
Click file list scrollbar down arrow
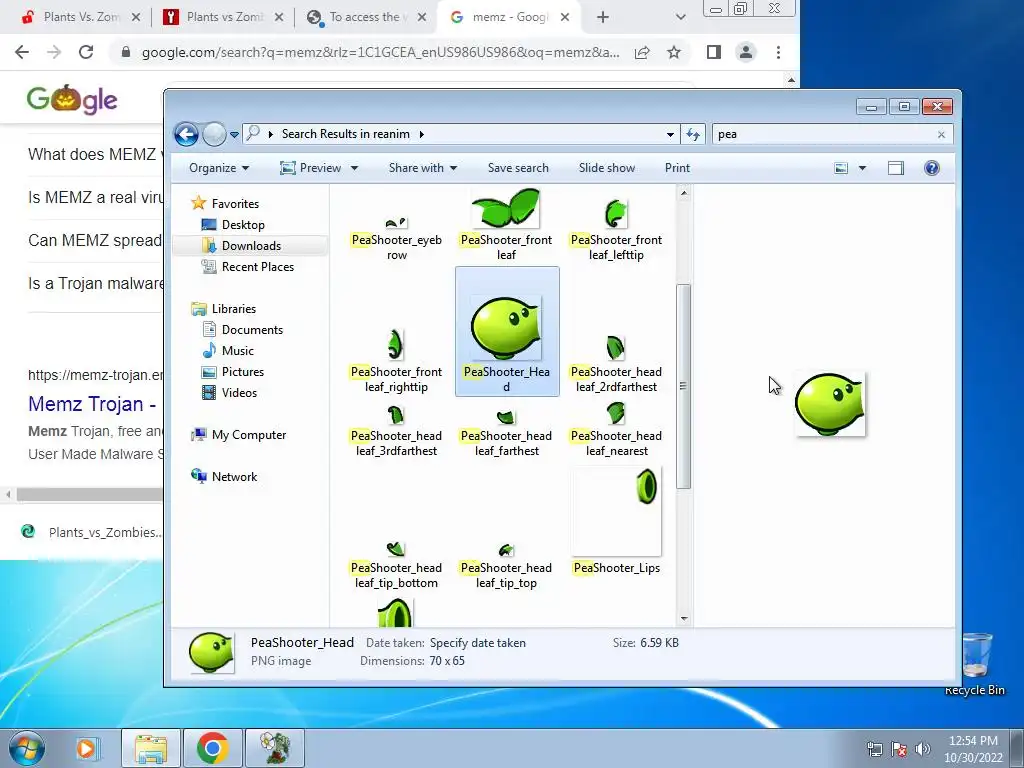click(x=684, y=618)
